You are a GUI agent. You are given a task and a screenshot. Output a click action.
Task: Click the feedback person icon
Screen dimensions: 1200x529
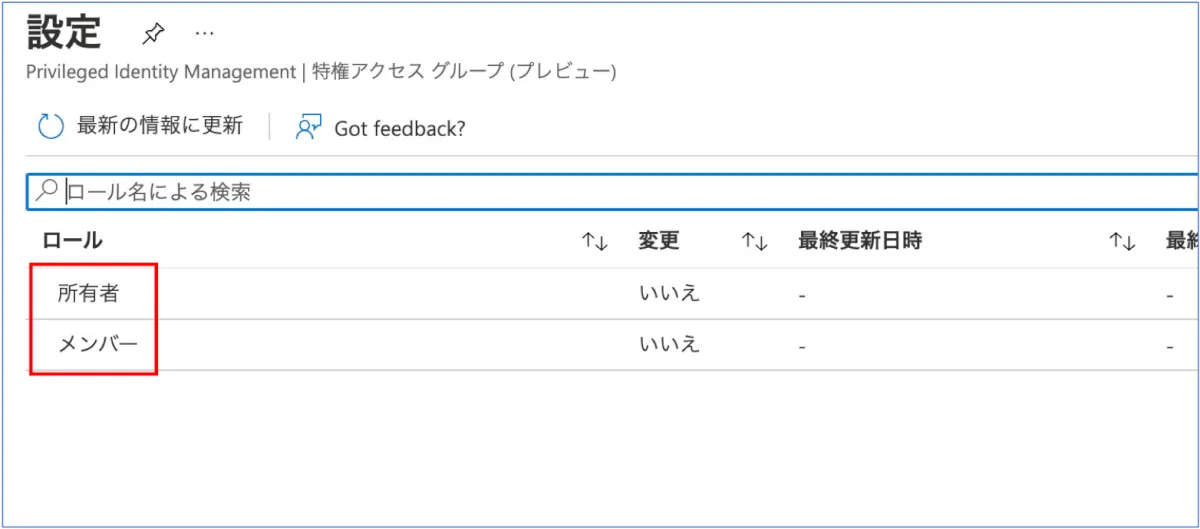[x=308, y=127]
